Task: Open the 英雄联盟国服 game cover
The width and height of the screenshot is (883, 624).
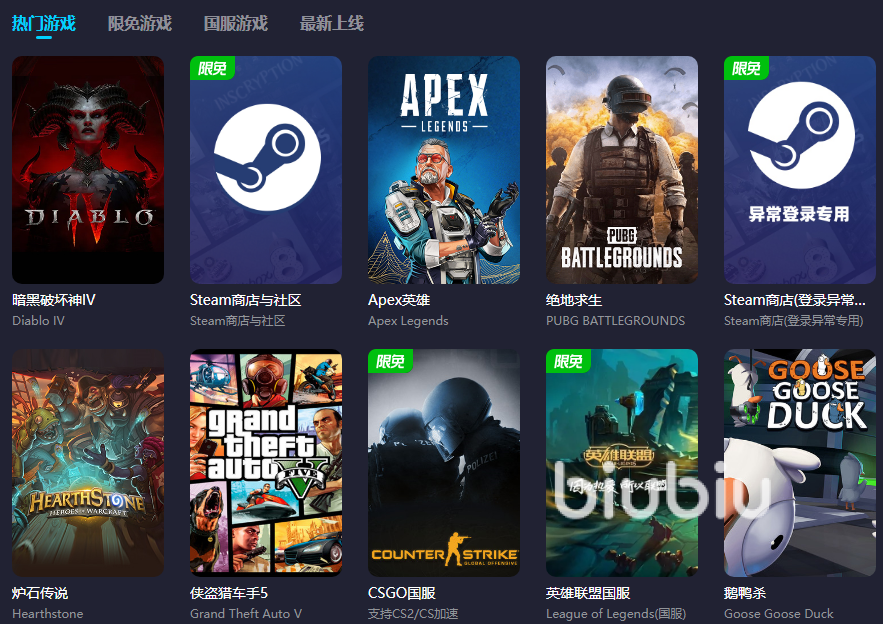Action: [x=622, y=462]
